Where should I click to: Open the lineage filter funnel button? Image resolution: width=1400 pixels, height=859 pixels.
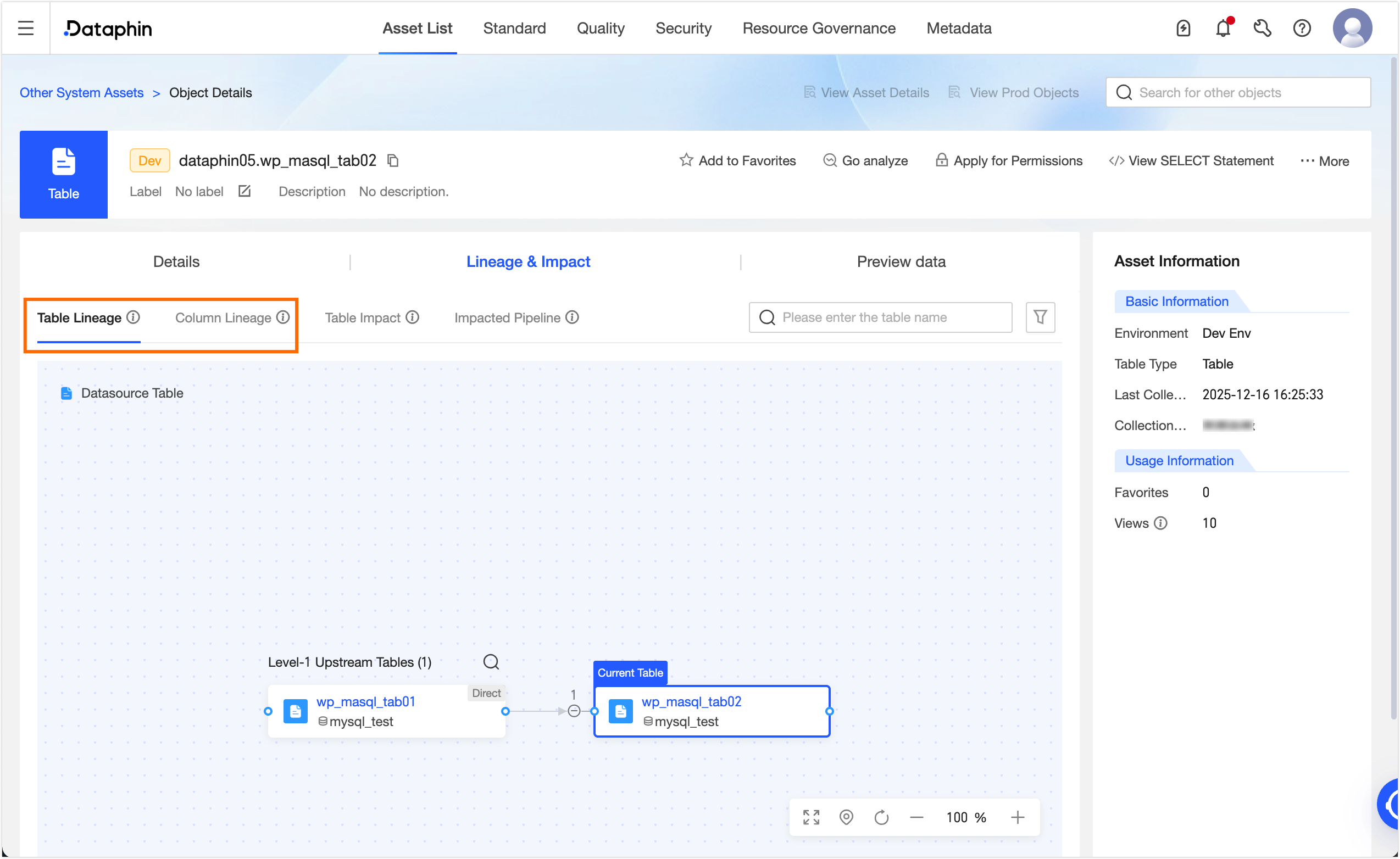[x=1040, y=317]
